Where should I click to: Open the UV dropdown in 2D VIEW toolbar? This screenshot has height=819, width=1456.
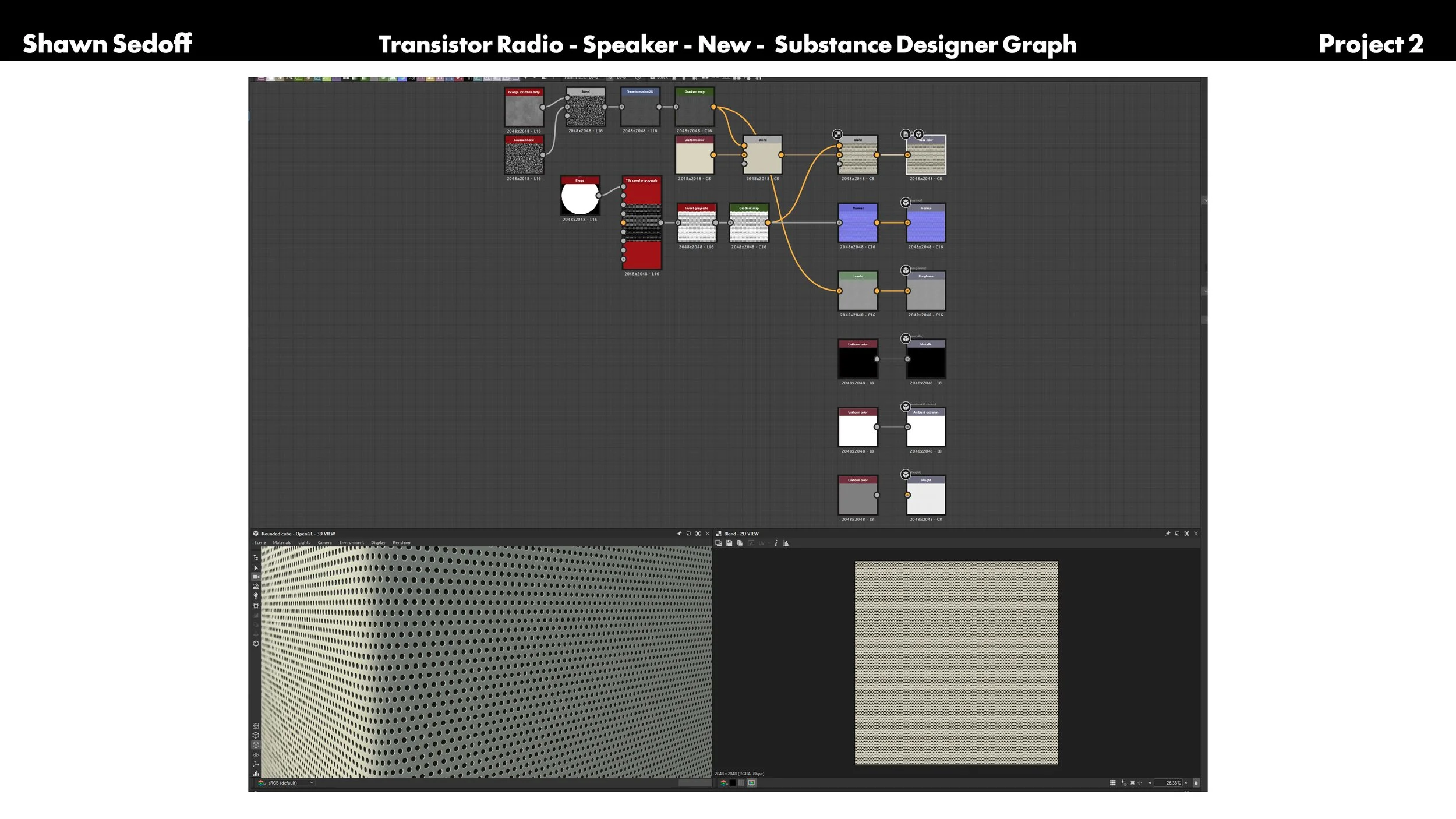764,543
